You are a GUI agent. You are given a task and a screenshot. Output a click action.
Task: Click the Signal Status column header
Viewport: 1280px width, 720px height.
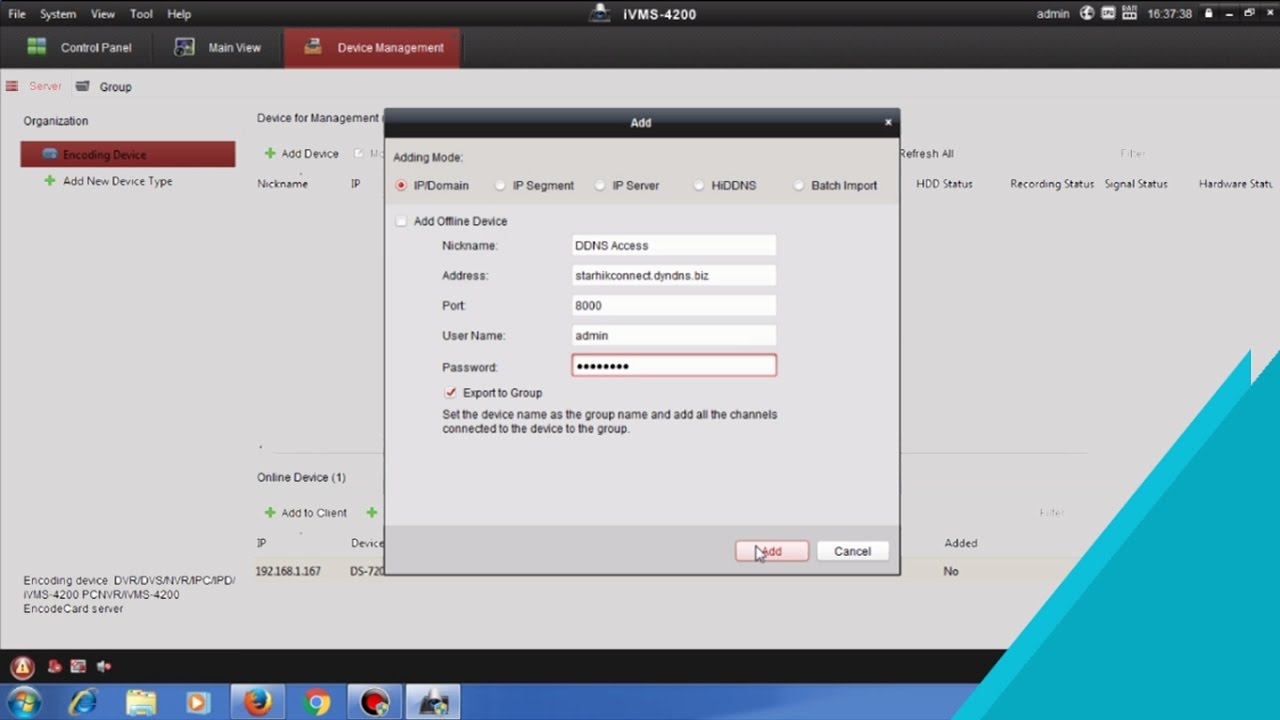(x=1136, y=184)
